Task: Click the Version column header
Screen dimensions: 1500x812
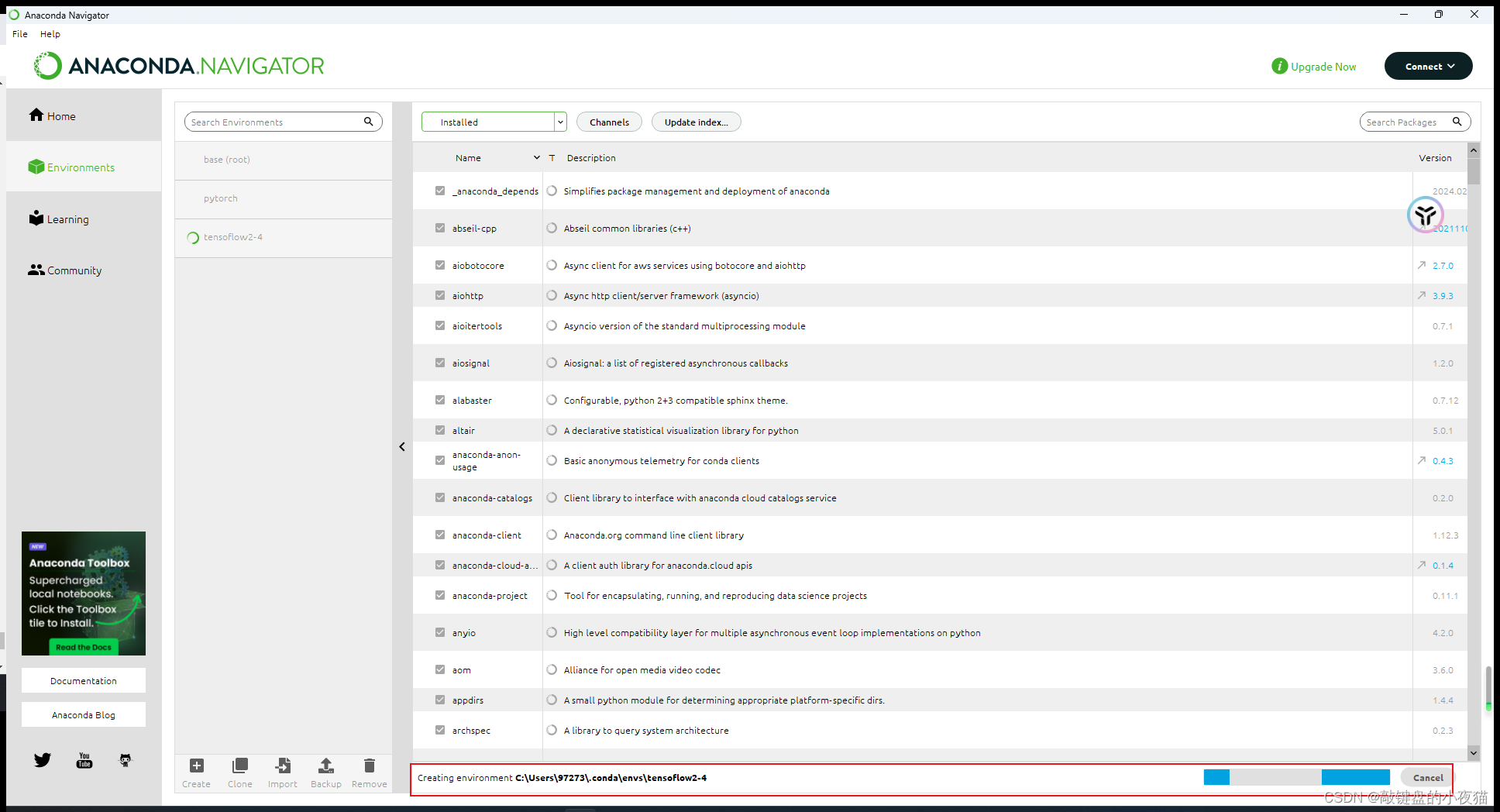Action: [x=1435, y=157]
